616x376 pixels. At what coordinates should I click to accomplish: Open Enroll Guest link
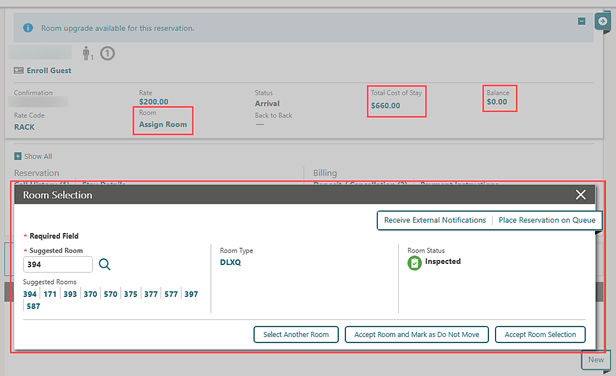49,70
